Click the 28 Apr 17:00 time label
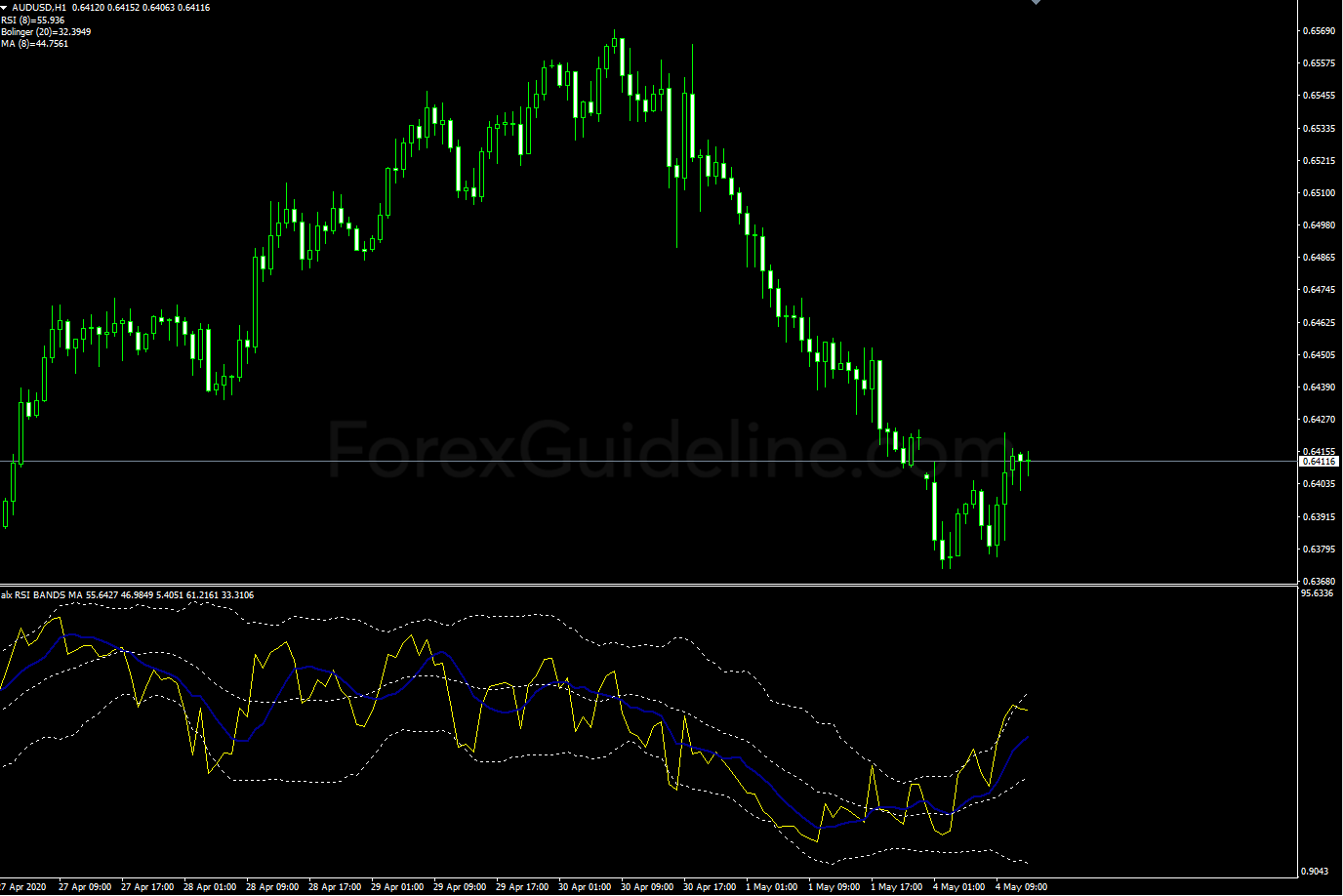 pyautogui.click(x=335, y=887)
